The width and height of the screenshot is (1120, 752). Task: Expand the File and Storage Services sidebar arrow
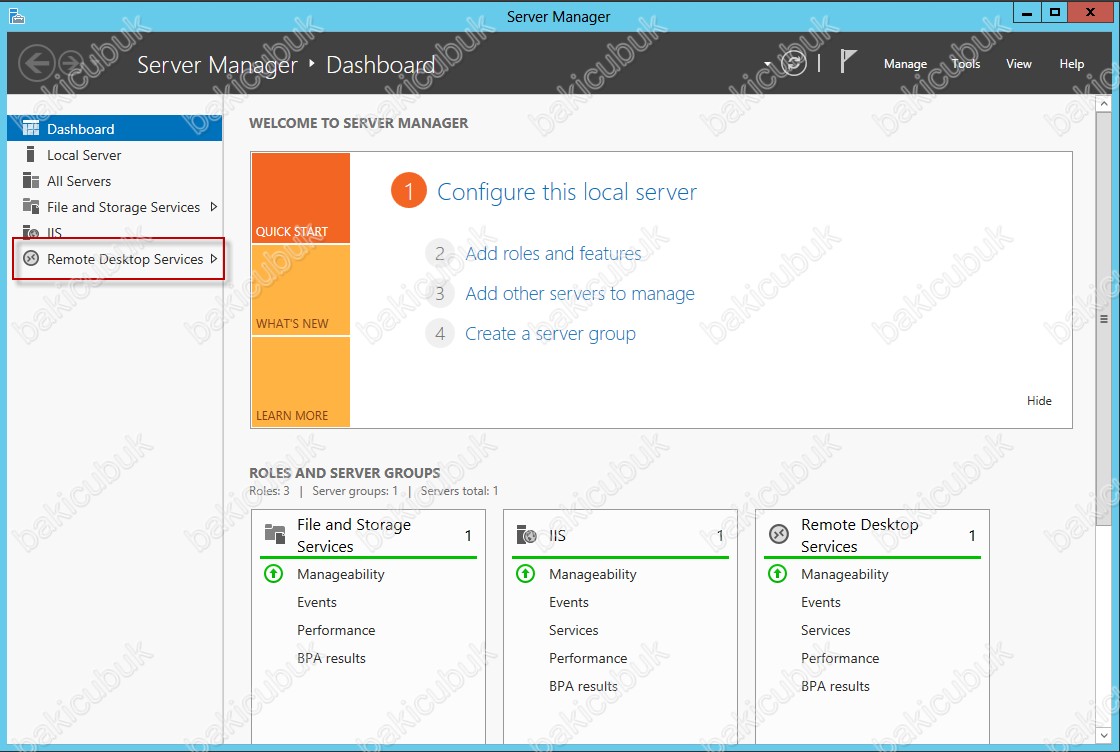214,206
